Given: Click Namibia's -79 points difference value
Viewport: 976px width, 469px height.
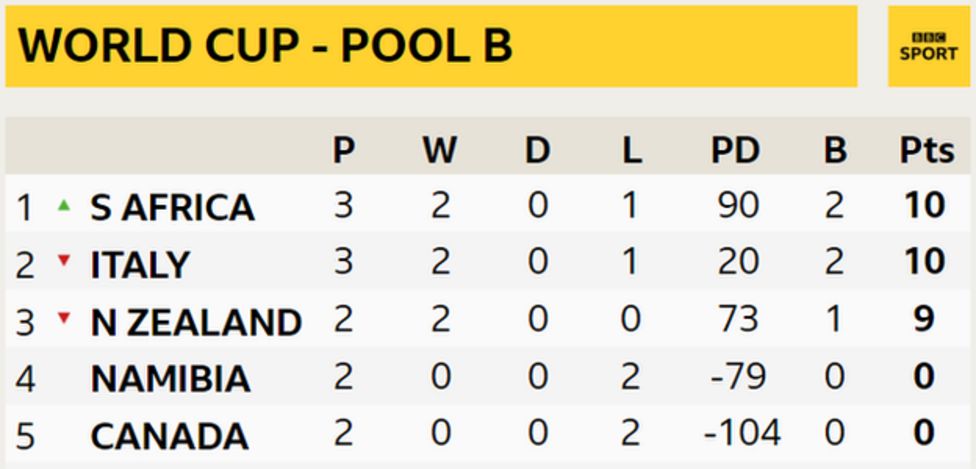Looking at the screenshot, I should pyautogui.click(x=739, y=376).
